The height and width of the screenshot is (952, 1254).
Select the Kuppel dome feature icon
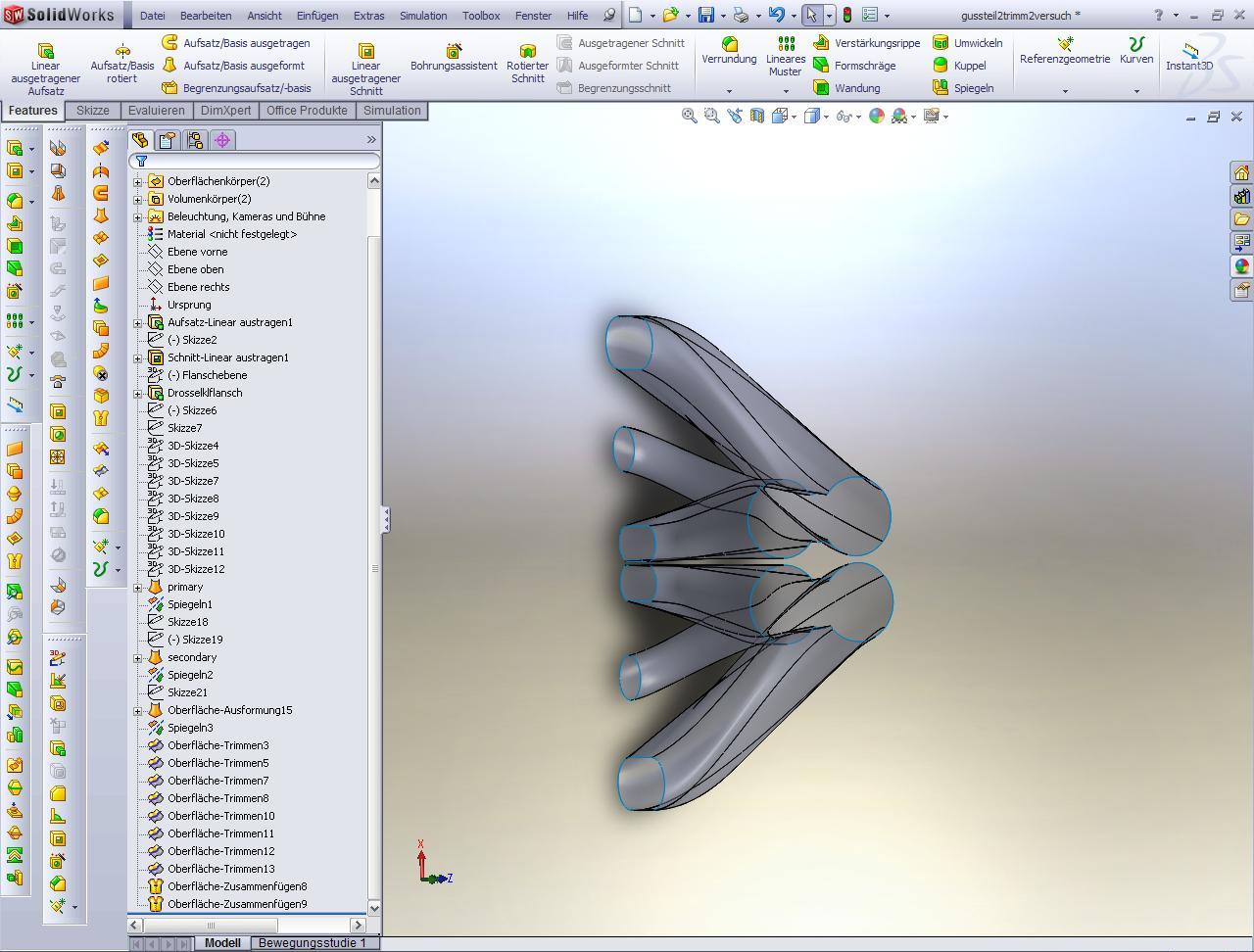[x=940, y=66]
